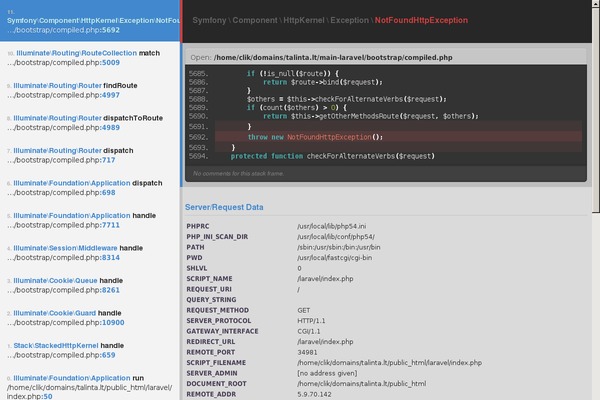Open Application handle frame at line 7711
Image resolution: width=600 pixels, height=400 pixels.
point(90,220)
